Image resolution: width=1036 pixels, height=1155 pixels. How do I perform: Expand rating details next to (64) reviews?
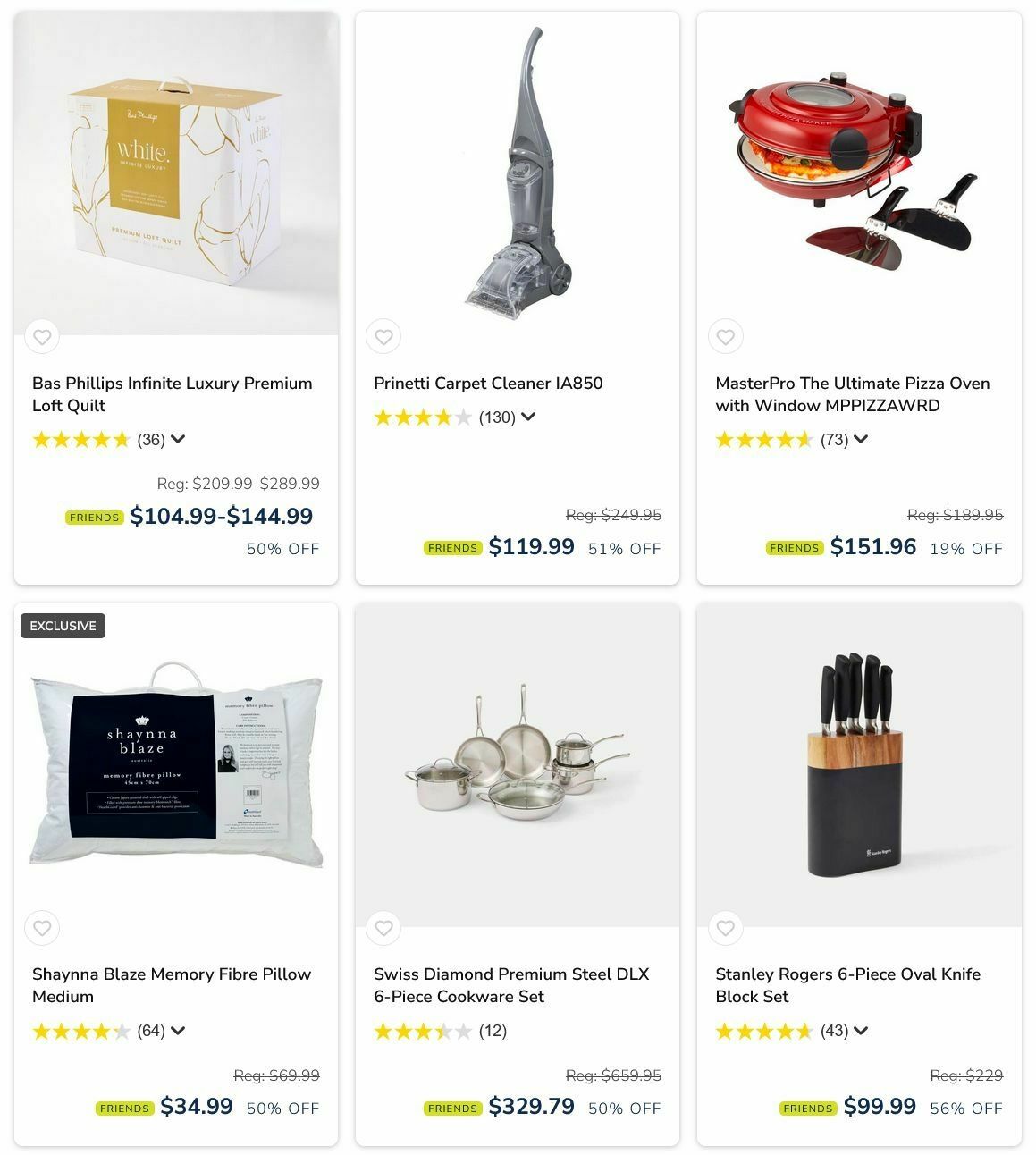click(178, 1031)
